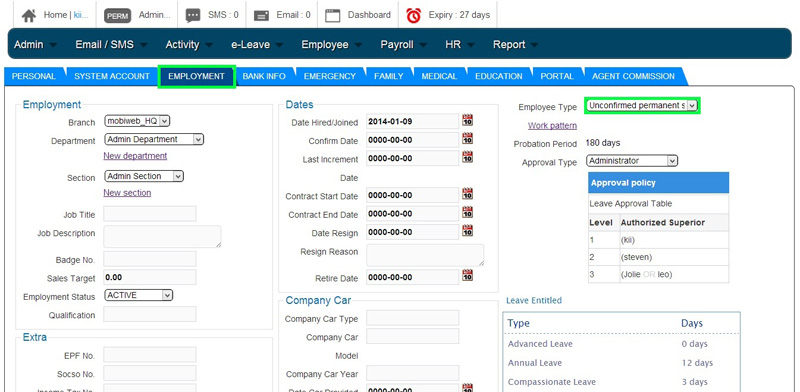Click the Date Hired/Joined date field
Screen dimensions: 800x392
tap(413, 121)
